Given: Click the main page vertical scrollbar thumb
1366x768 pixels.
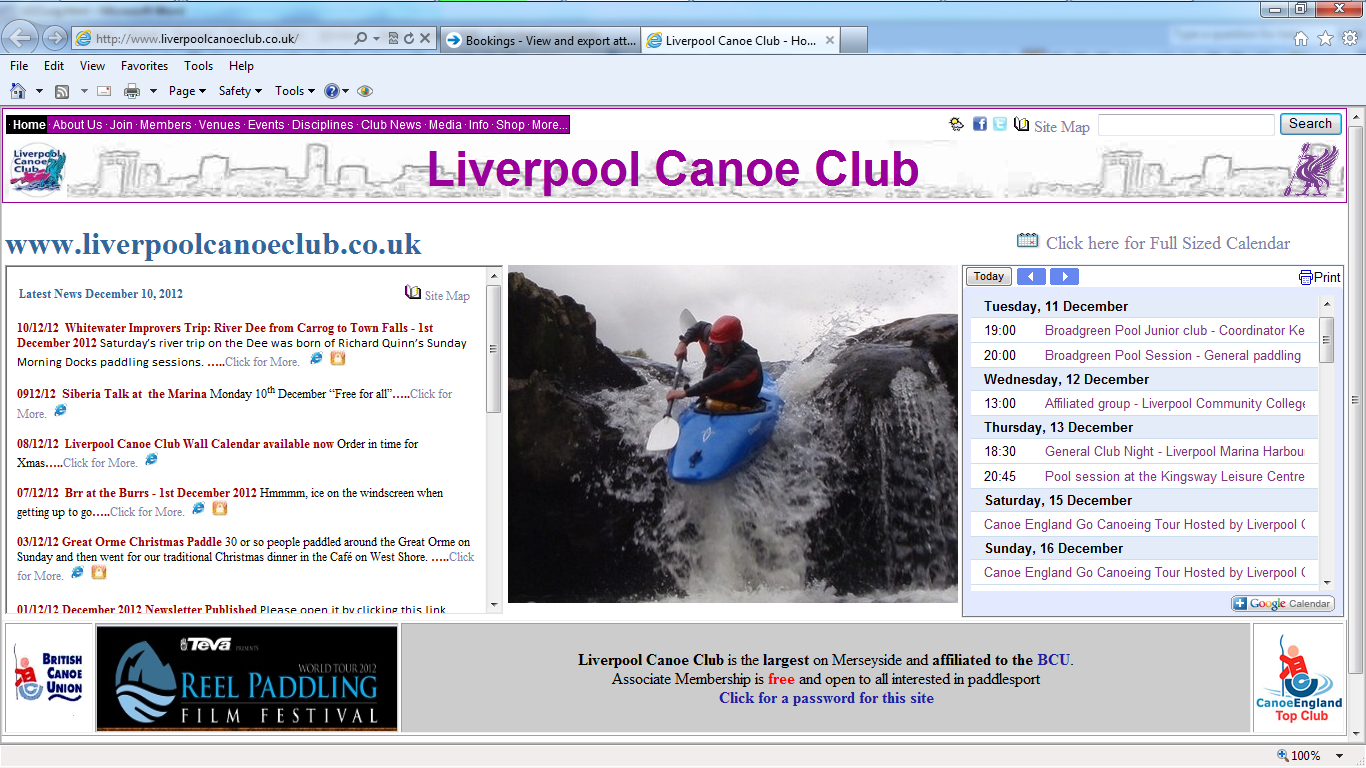Looking at the screenshot, I should coord(1356,400).
